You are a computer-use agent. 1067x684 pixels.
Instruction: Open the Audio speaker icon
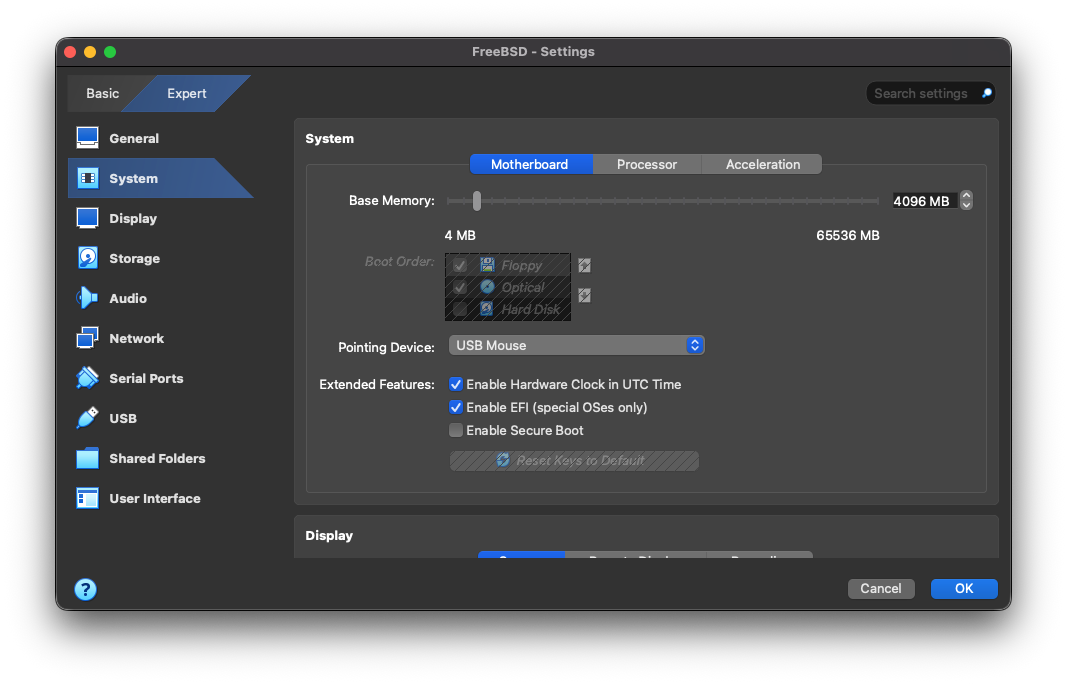87,298
